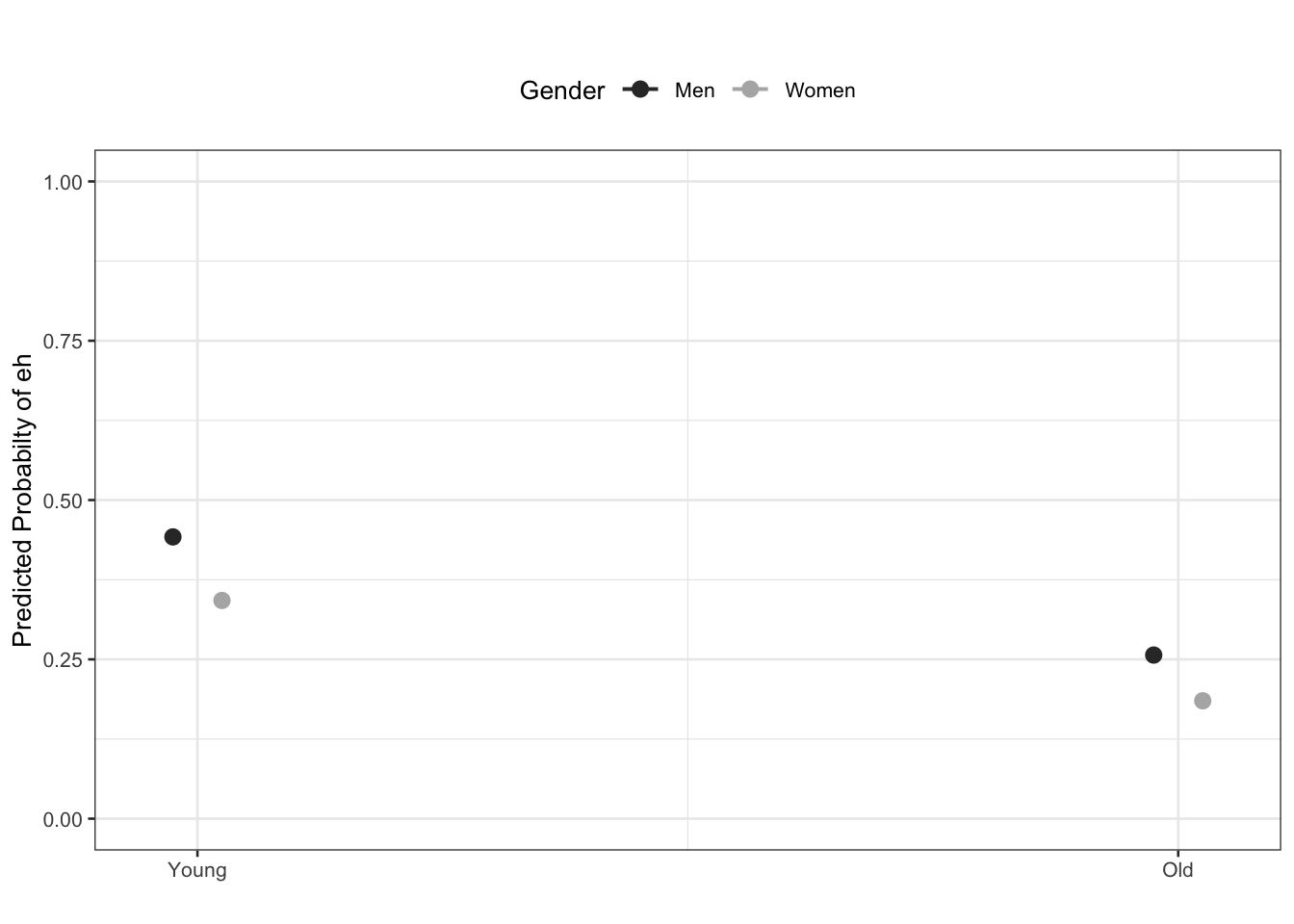Click the Gender legend title
The width and height of the screenshot is (1294, 924).
click(562, 90)
